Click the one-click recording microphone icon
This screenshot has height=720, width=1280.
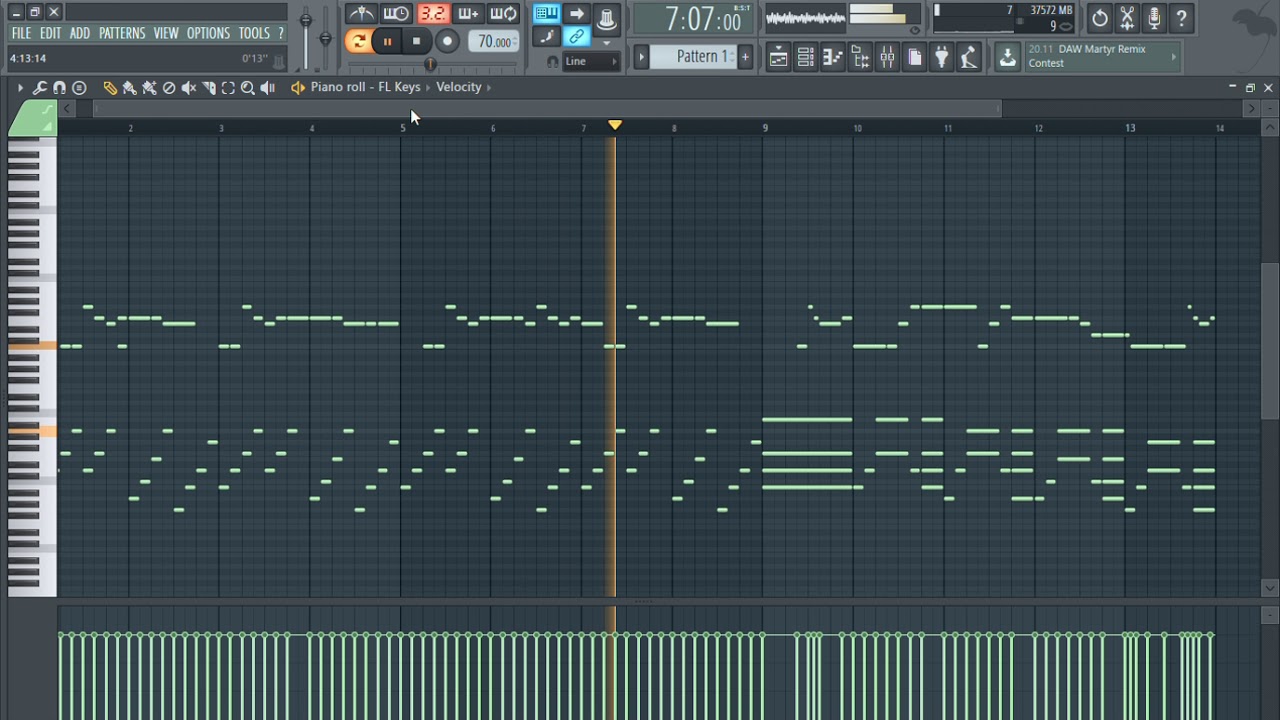(1154, 18)
